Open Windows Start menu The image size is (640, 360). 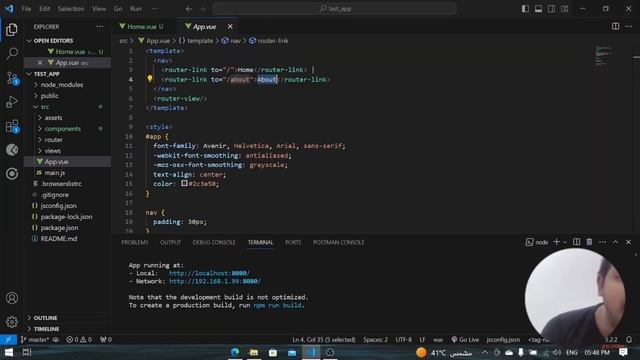9,352
